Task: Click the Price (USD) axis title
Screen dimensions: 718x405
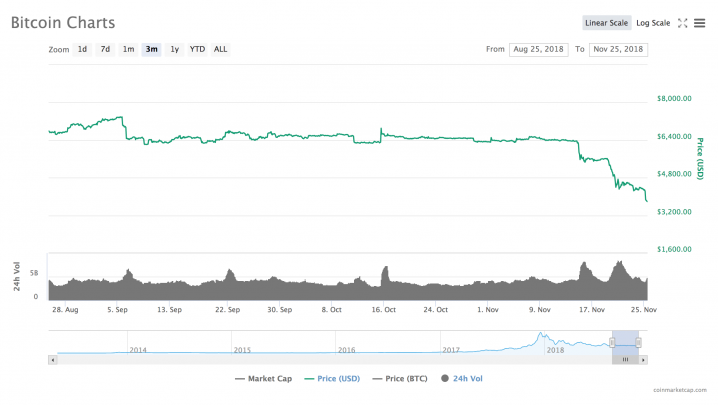Action: [x=700, y=158]
